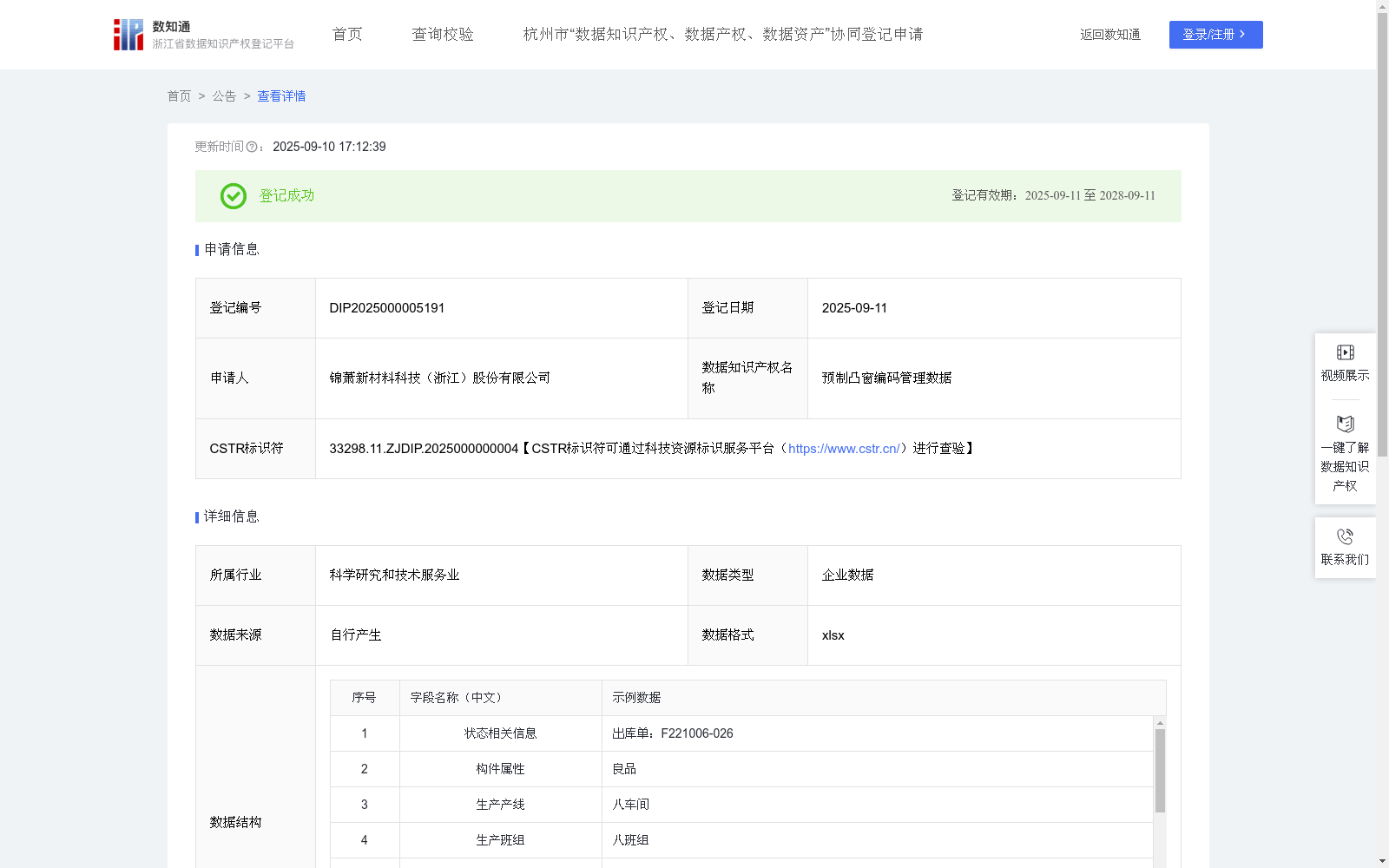Click the data format value xlsx
The width and height of the screenshot is (1389, 868).
pos(833,635)
